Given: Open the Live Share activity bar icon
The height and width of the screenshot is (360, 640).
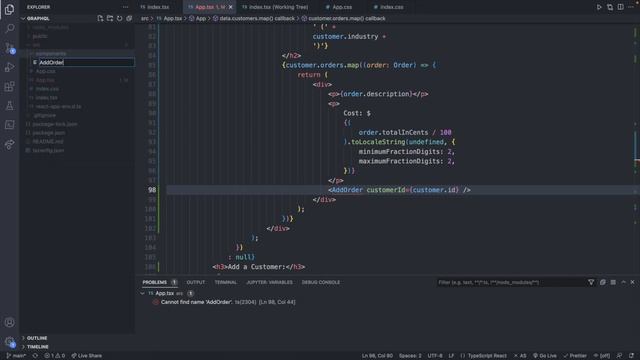Looking at the screenshot, I should pyautogui.click(x=9, y=144).
